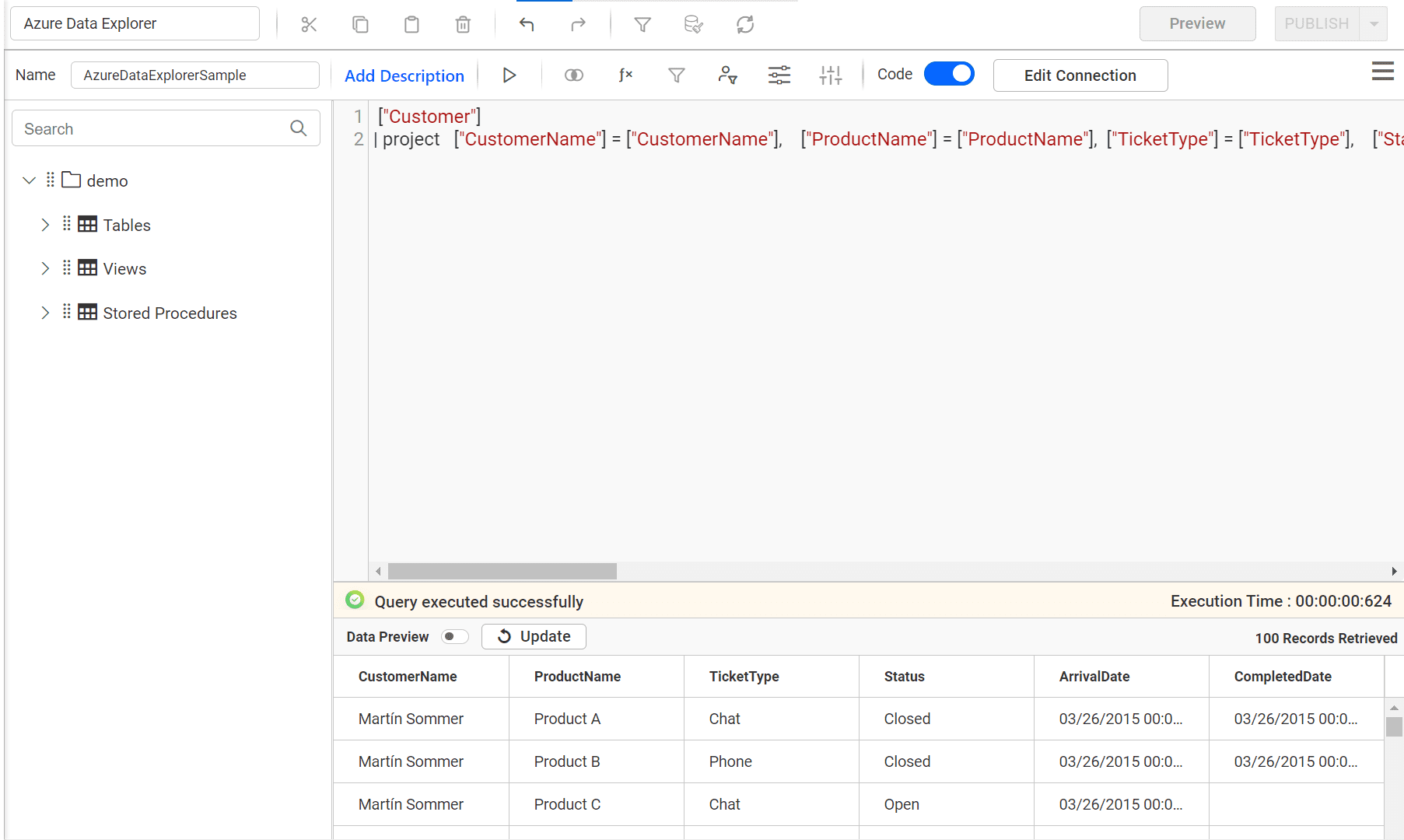The image size is (1404, 840).
Task: Click the demo folder icon
Action: click(x=72, y=180)
